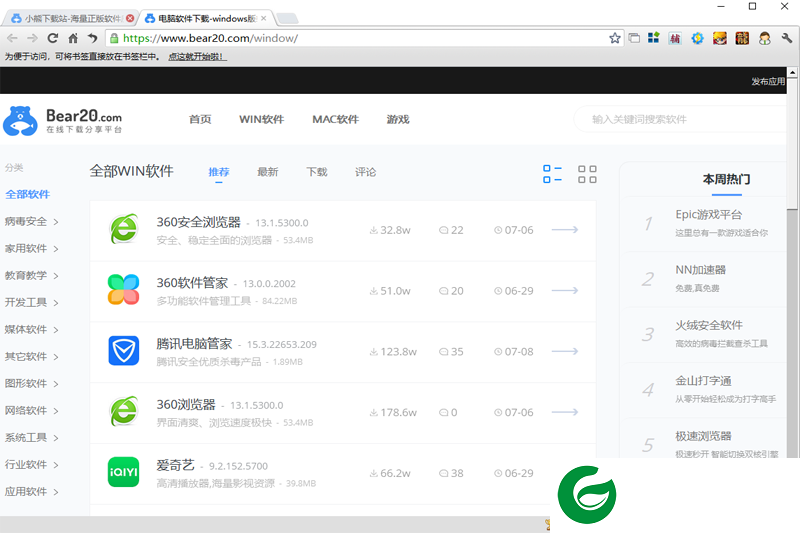Open the 360浏览器 app icon
800x533 pixels.
pyautogui.click(x=123, y=411)
